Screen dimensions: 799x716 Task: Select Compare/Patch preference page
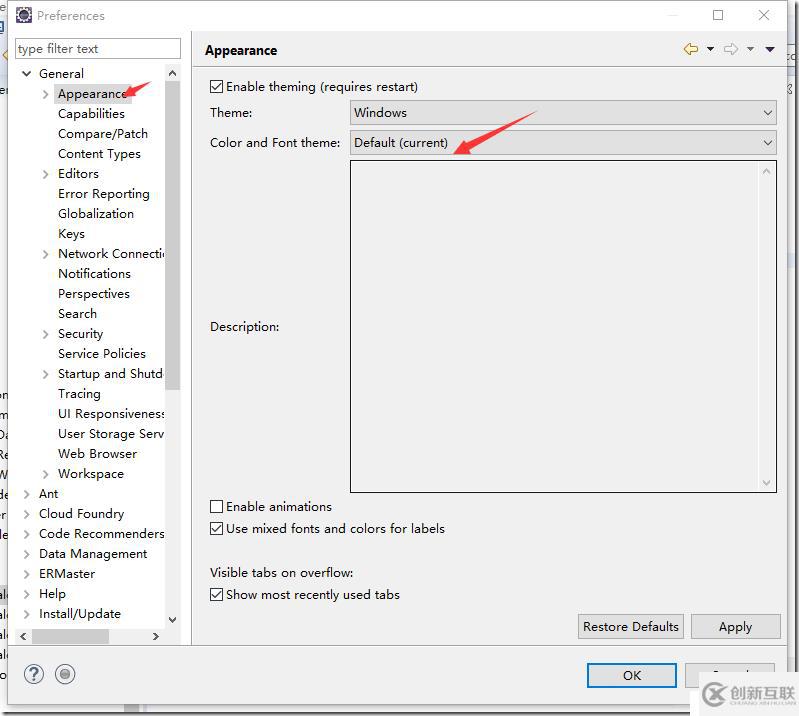pos(103,134)
